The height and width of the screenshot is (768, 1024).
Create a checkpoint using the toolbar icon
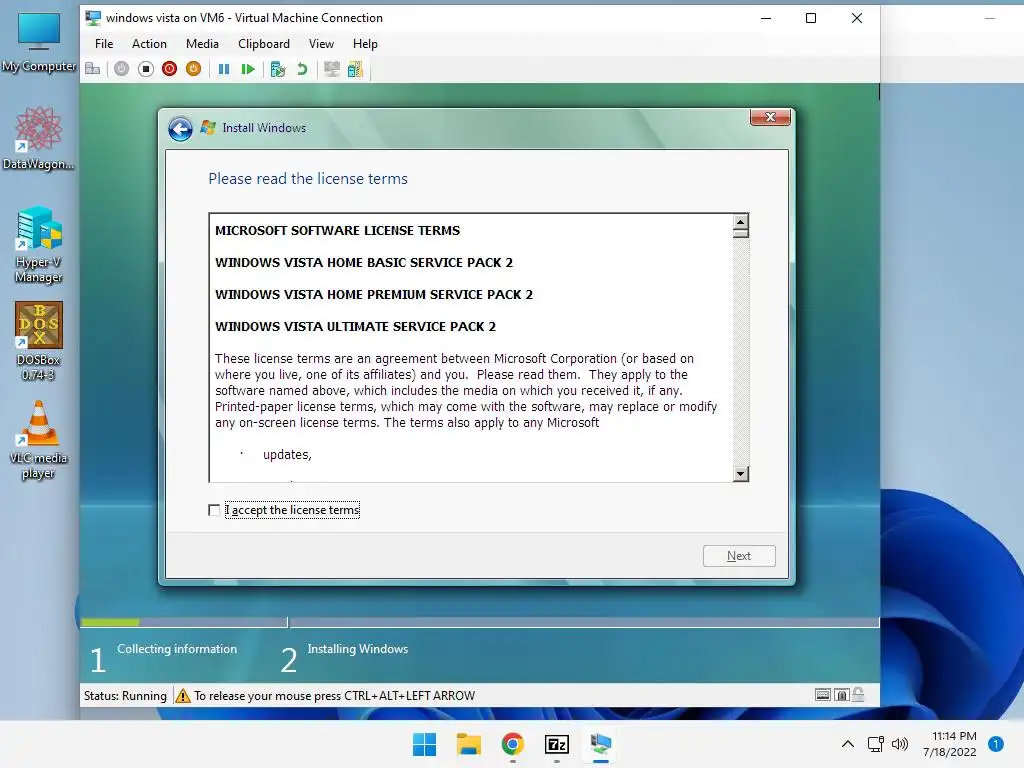[278, 69]
